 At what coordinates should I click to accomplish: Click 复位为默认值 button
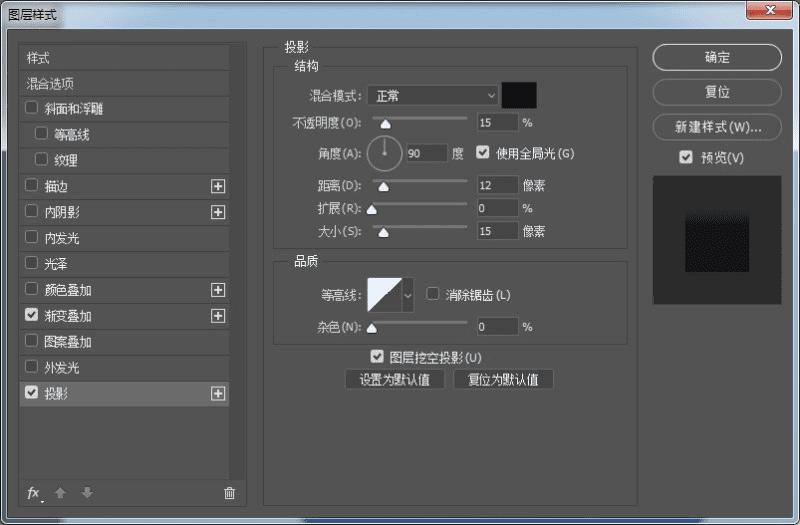(x=503, y=380)
